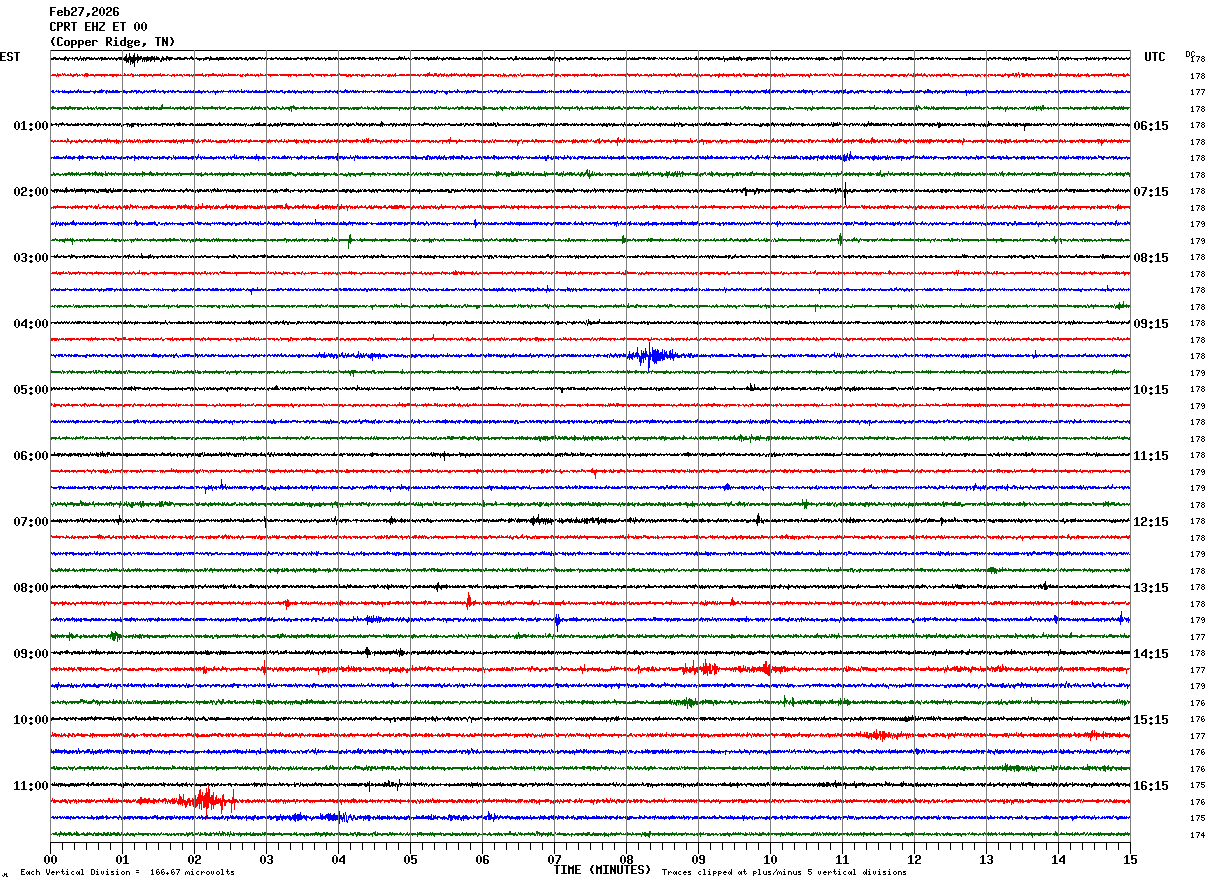Click the Traces clipped at plus/minus note
The image size is (1210, 886).
pos(784,873)
